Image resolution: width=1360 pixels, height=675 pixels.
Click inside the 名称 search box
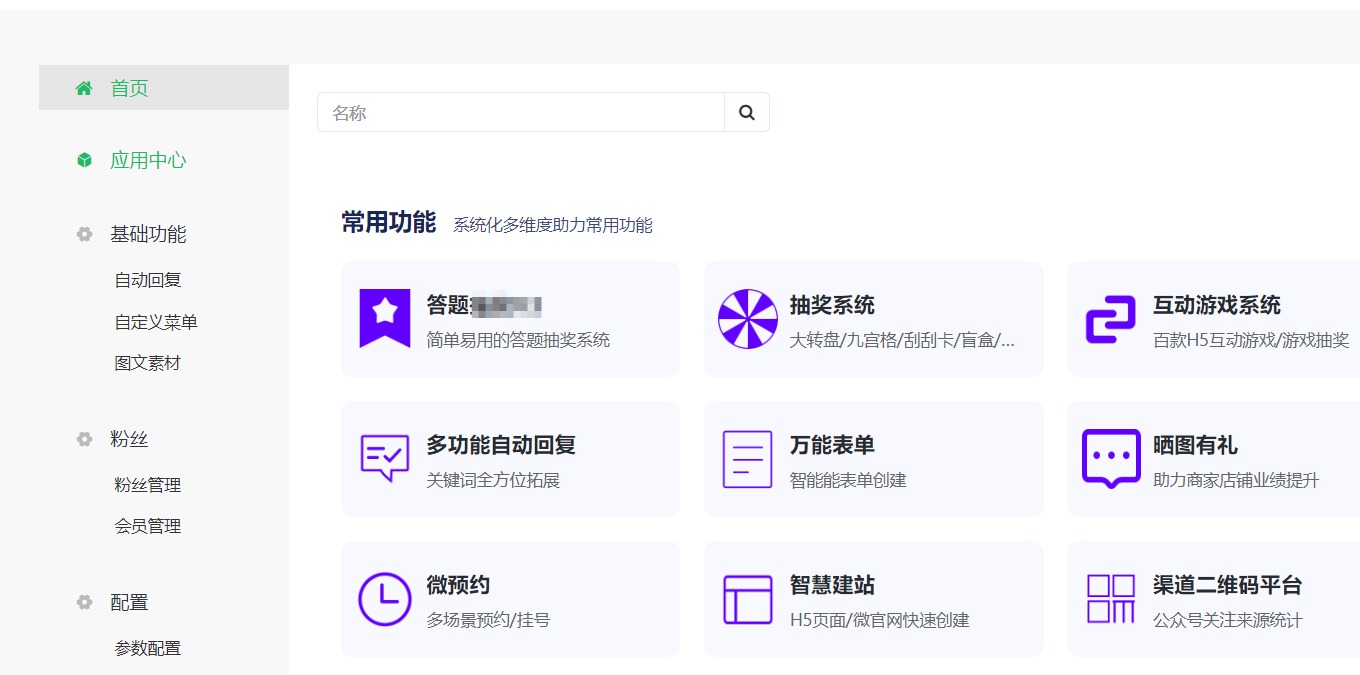click(x=520, y=112)
